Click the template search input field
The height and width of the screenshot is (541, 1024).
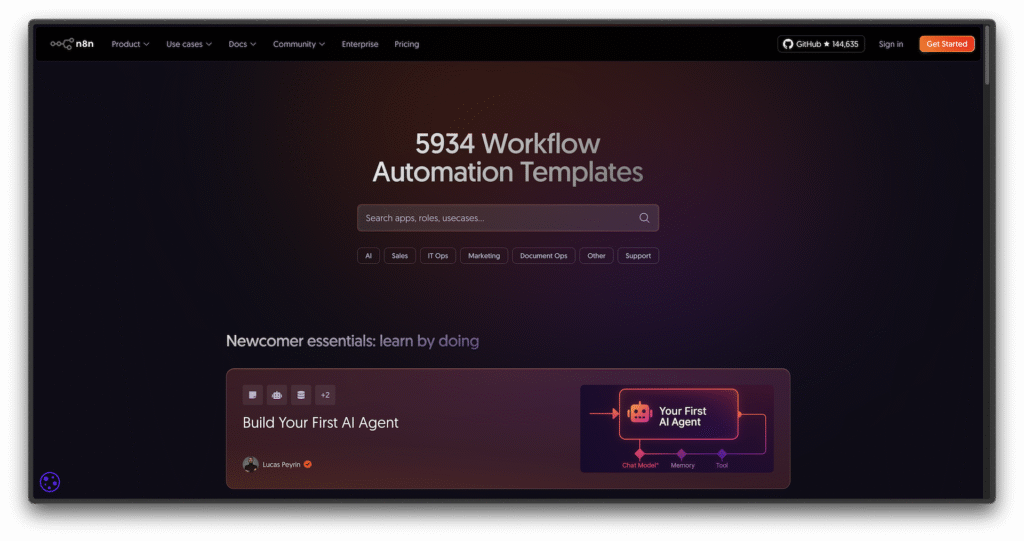point(495,218)
